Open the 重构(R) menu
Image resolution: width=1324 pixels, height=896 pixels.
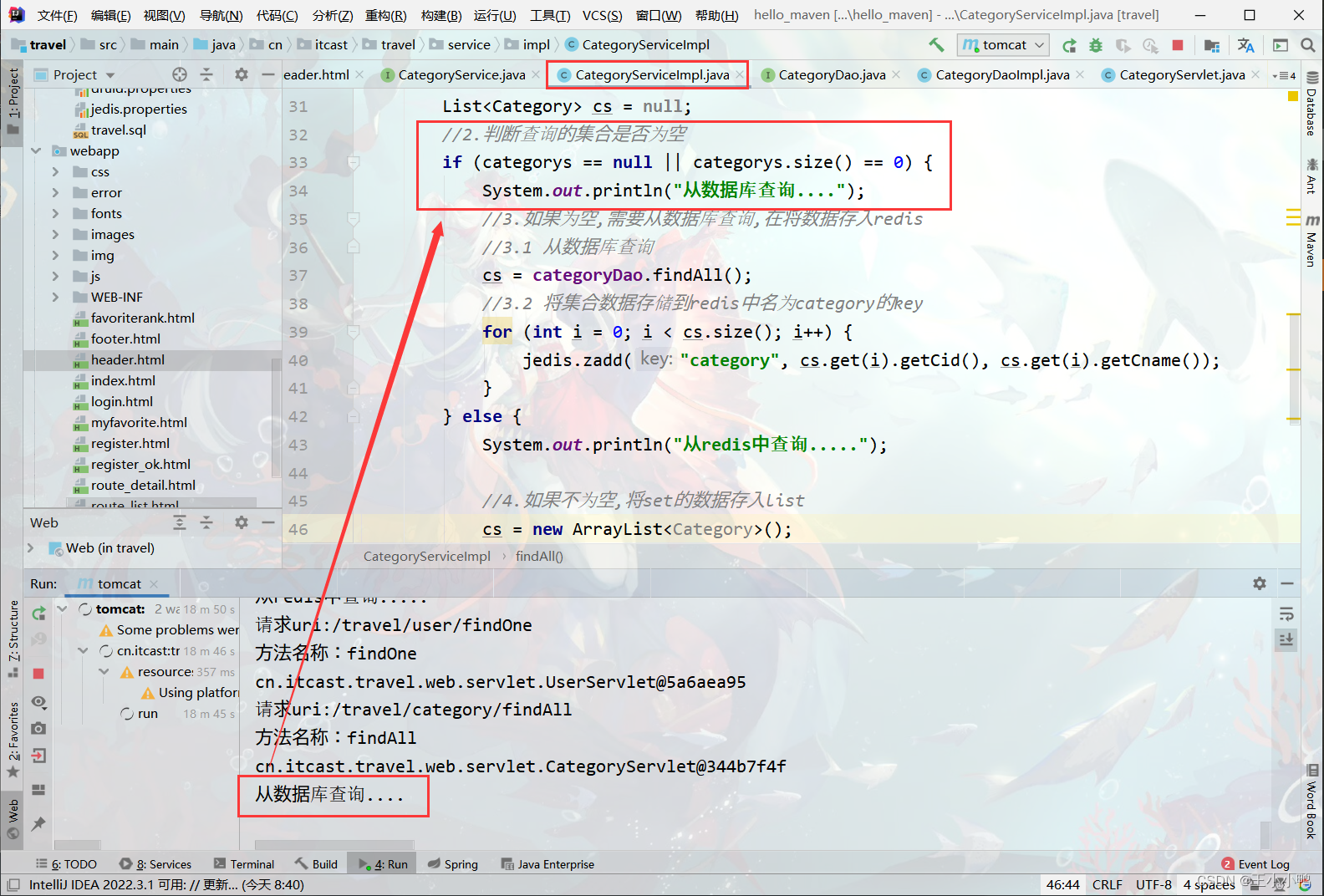pyautogui.click(x=385, y=15)
